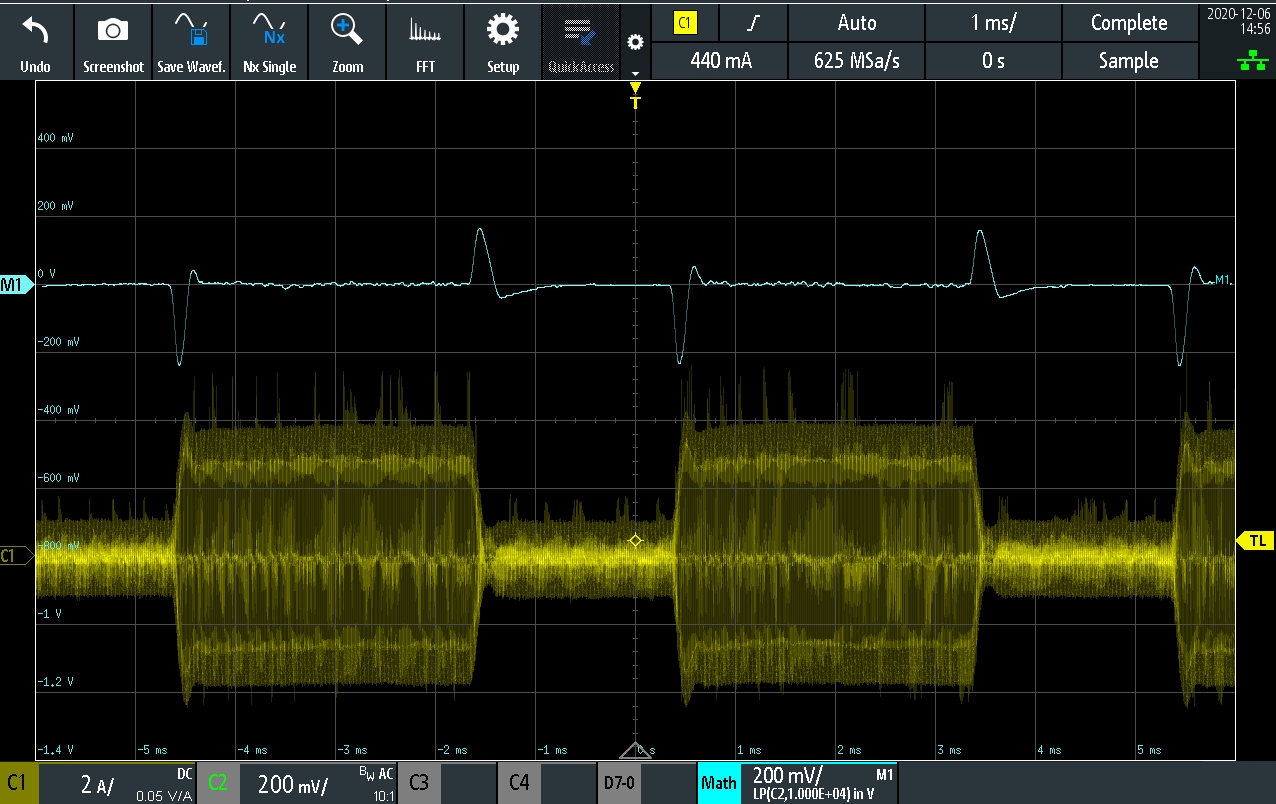Toggle the Math waveform button
This screenshot has width=1276, height=804.
[x=719, y=783]
